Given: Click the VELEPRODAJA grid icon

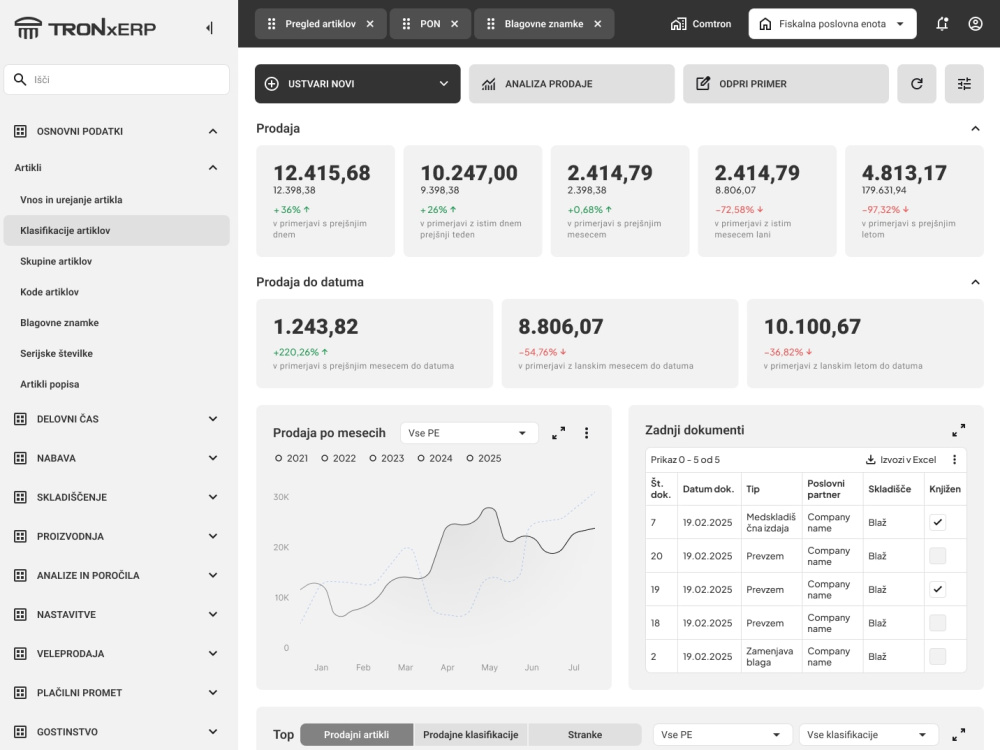Looking at the screenshot, I should 20,654.
